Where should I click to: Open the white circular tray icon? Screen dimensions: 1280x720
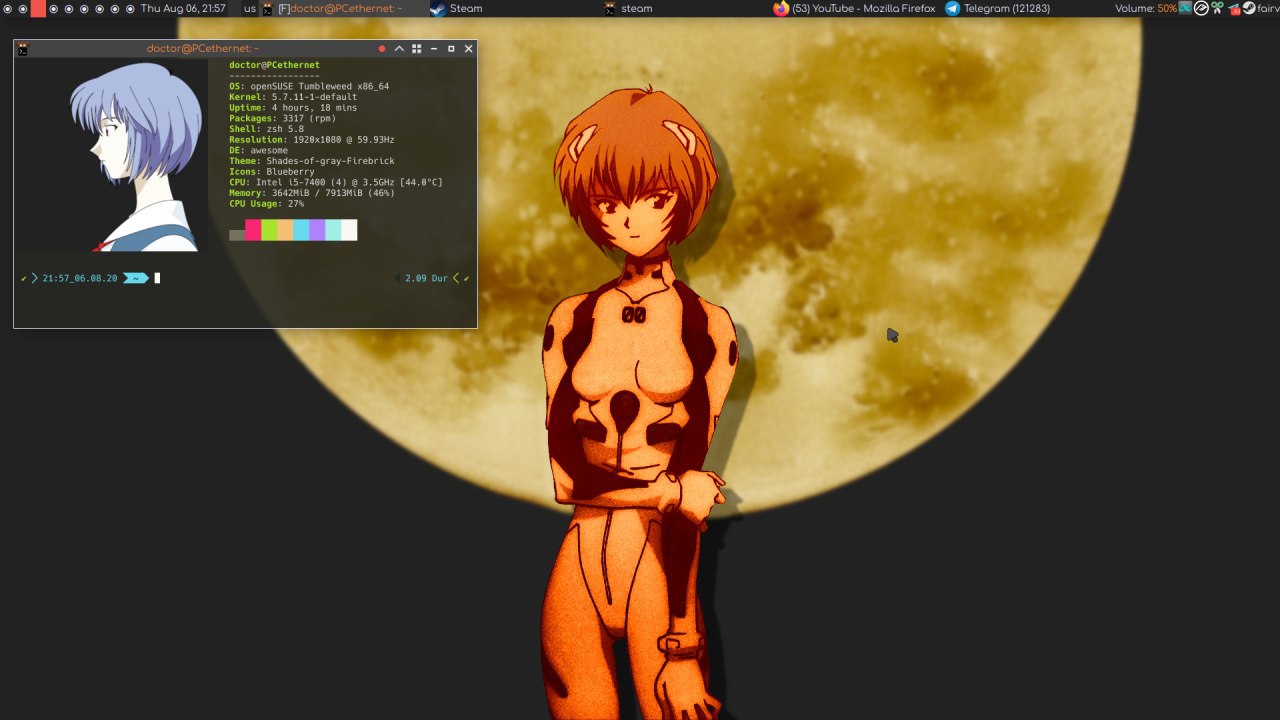click(x=1201, y=8)
